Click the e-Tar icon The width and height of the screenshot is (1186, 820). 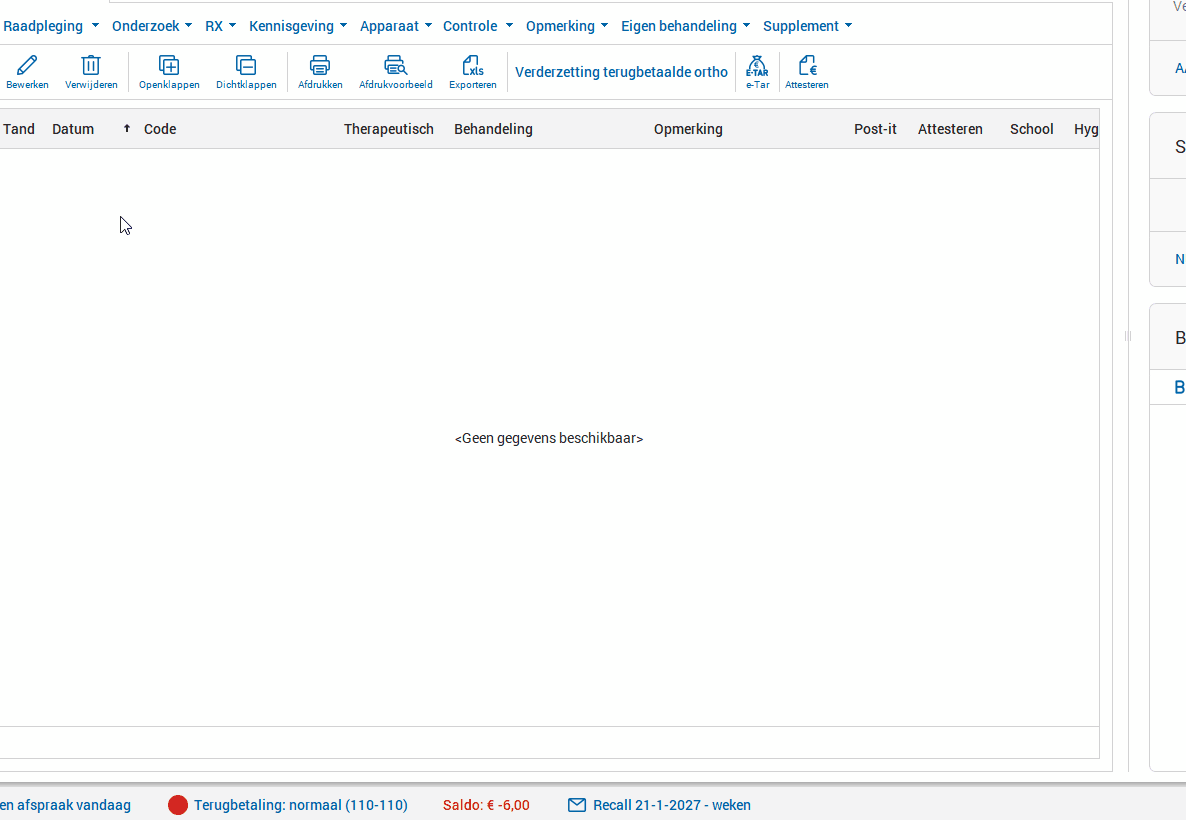pyautogui.click(x=757, y=65)
